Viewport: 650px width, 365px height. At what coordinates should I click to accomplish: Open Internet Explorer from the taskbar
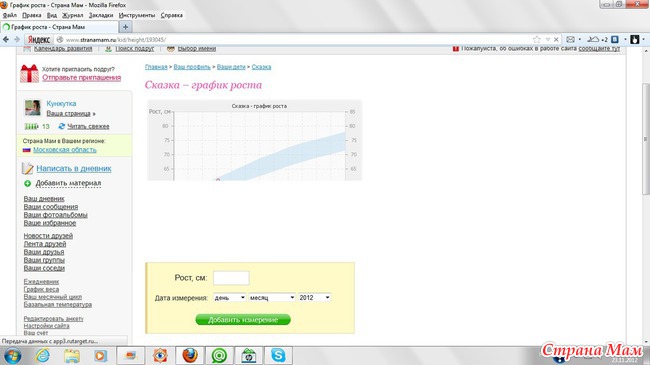tap(42, 355)
